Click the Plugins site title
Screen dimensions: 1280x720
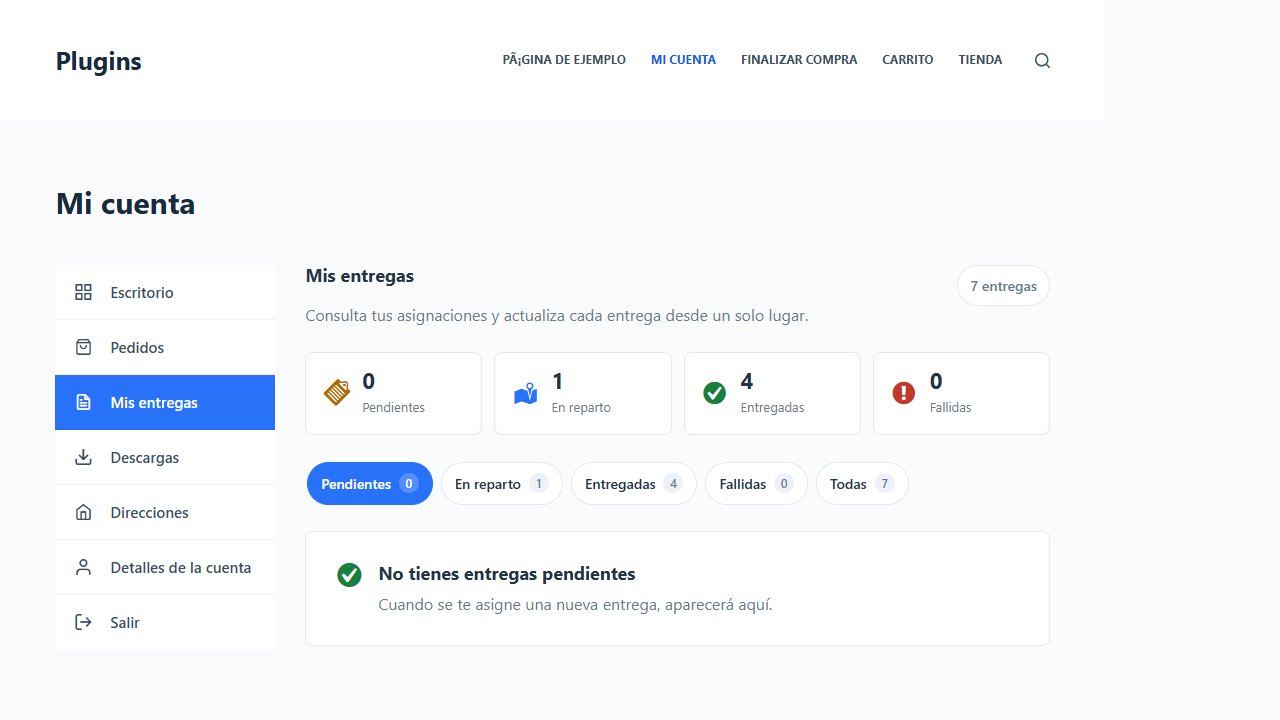99,61
